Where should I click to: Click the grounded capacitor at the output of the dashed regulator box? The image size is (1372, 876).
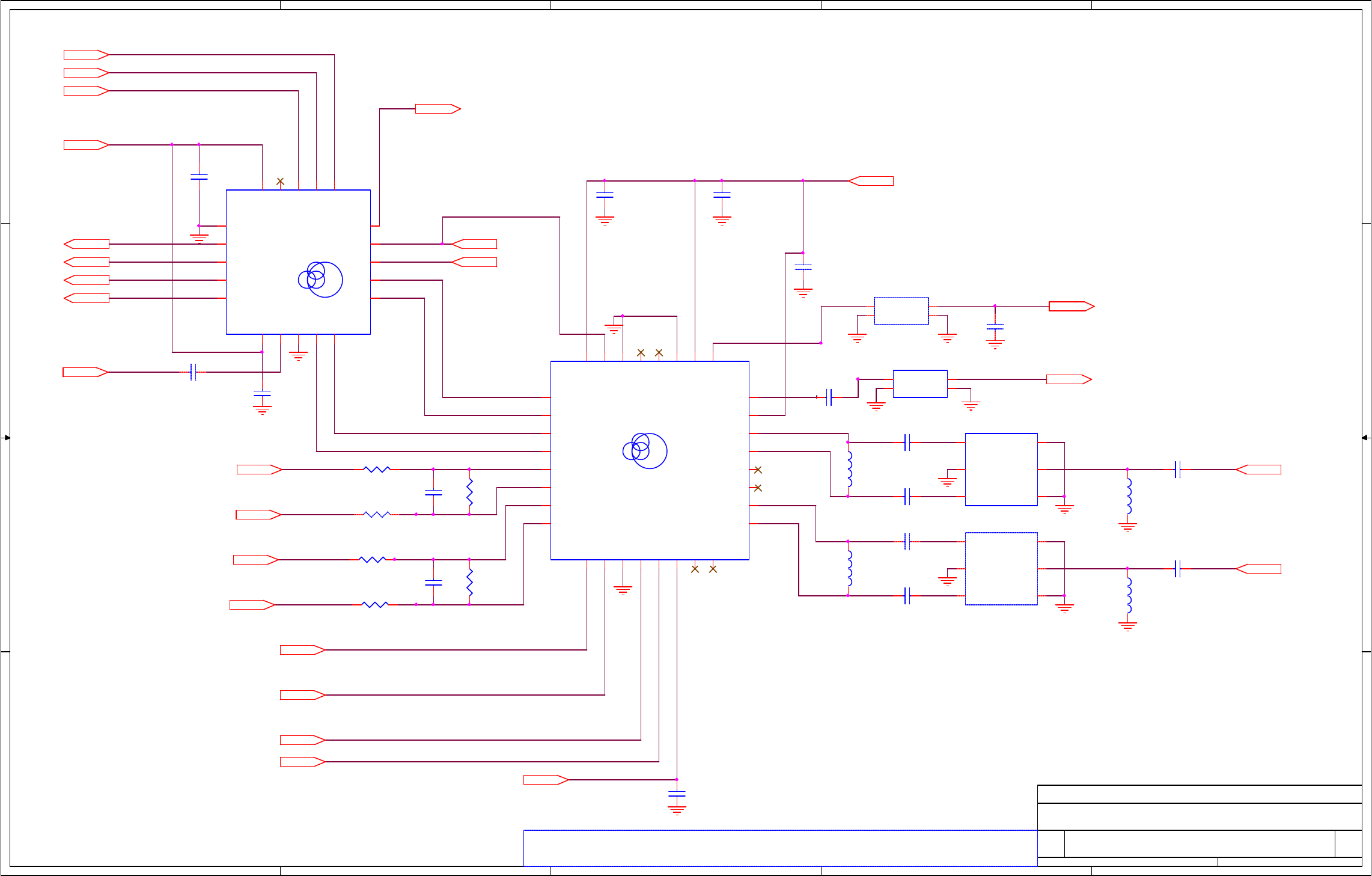(x=995, y=327)
